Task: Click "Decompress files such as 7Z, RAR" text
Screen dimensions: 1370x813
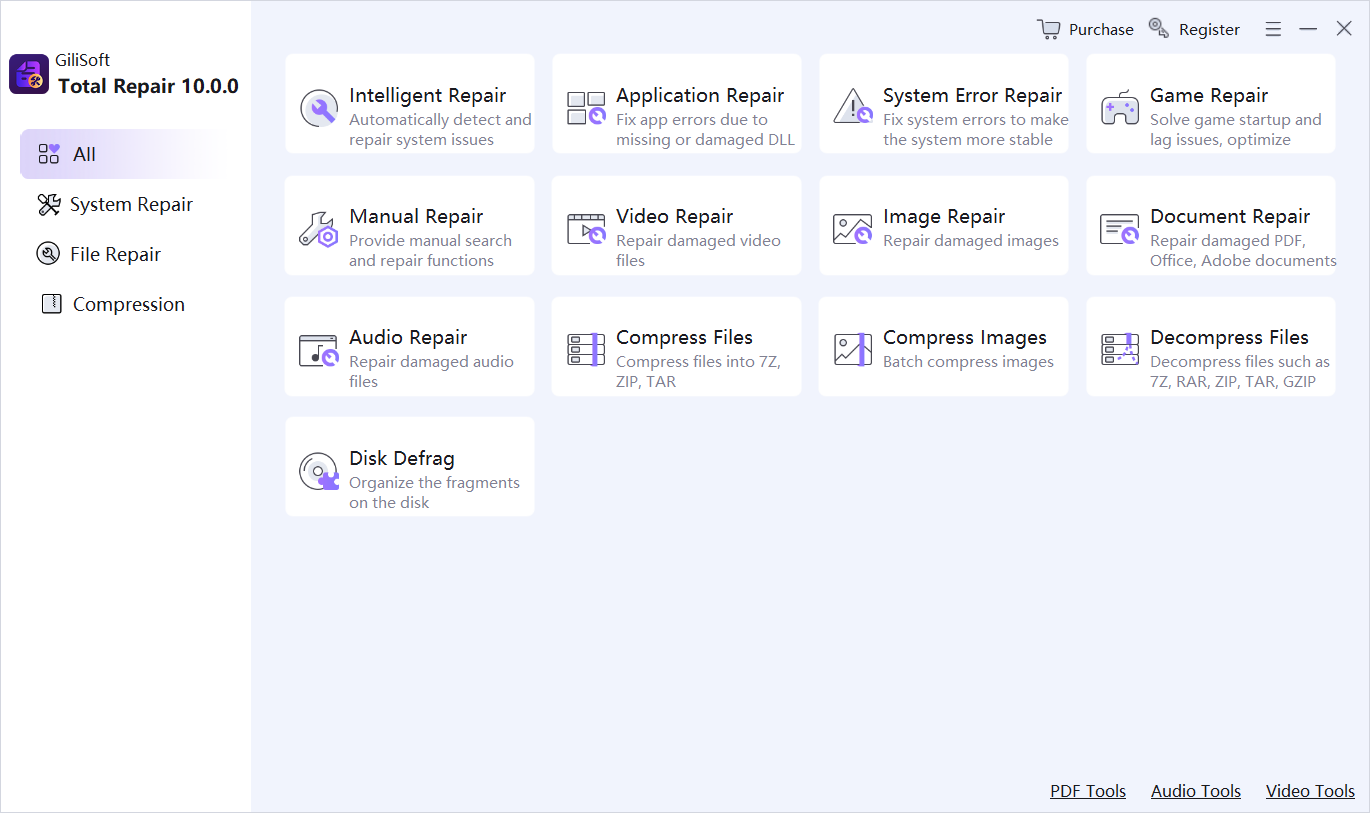Action: click(x=1240, y=372)
